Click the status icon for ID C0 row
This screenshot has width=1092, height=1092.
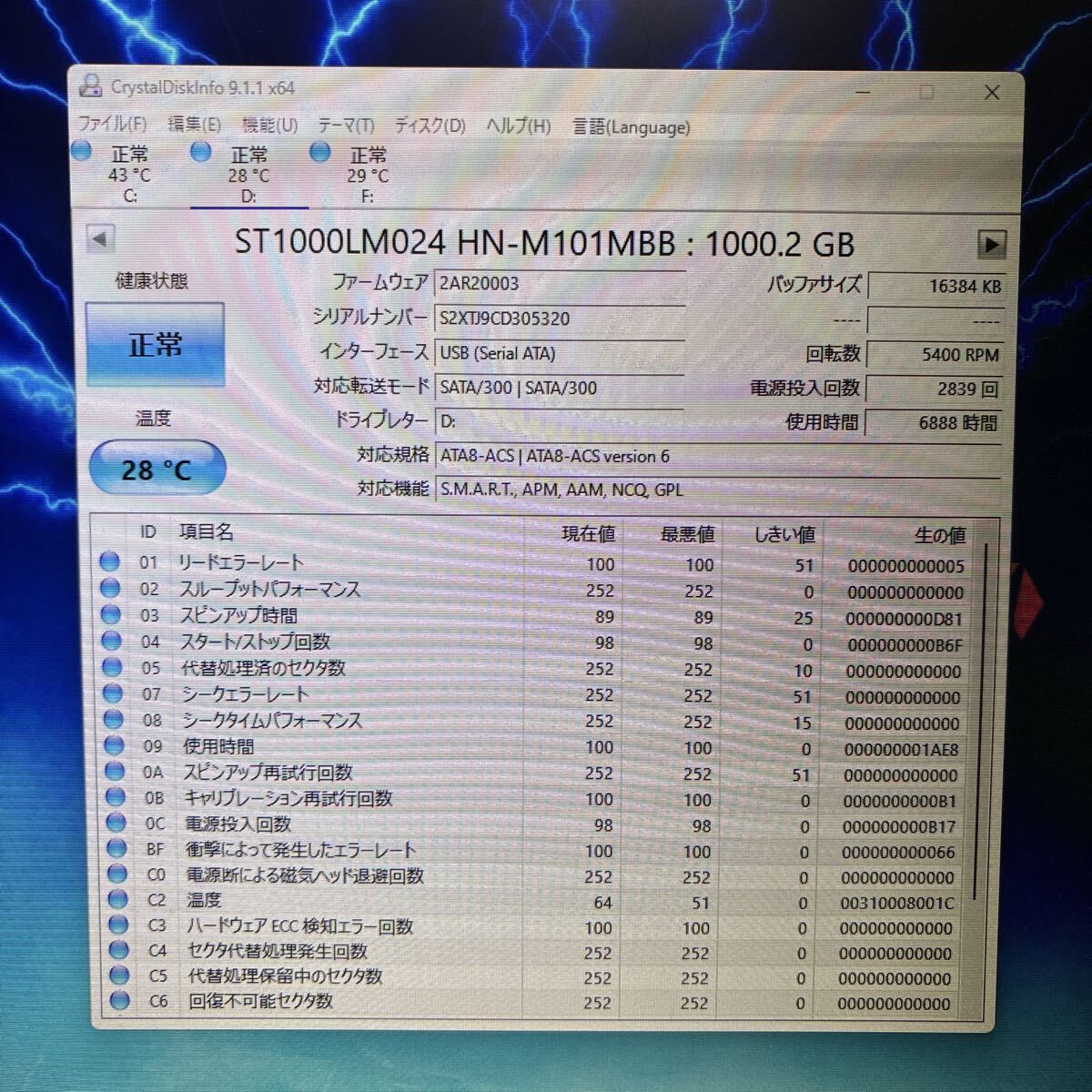(117, 875)
